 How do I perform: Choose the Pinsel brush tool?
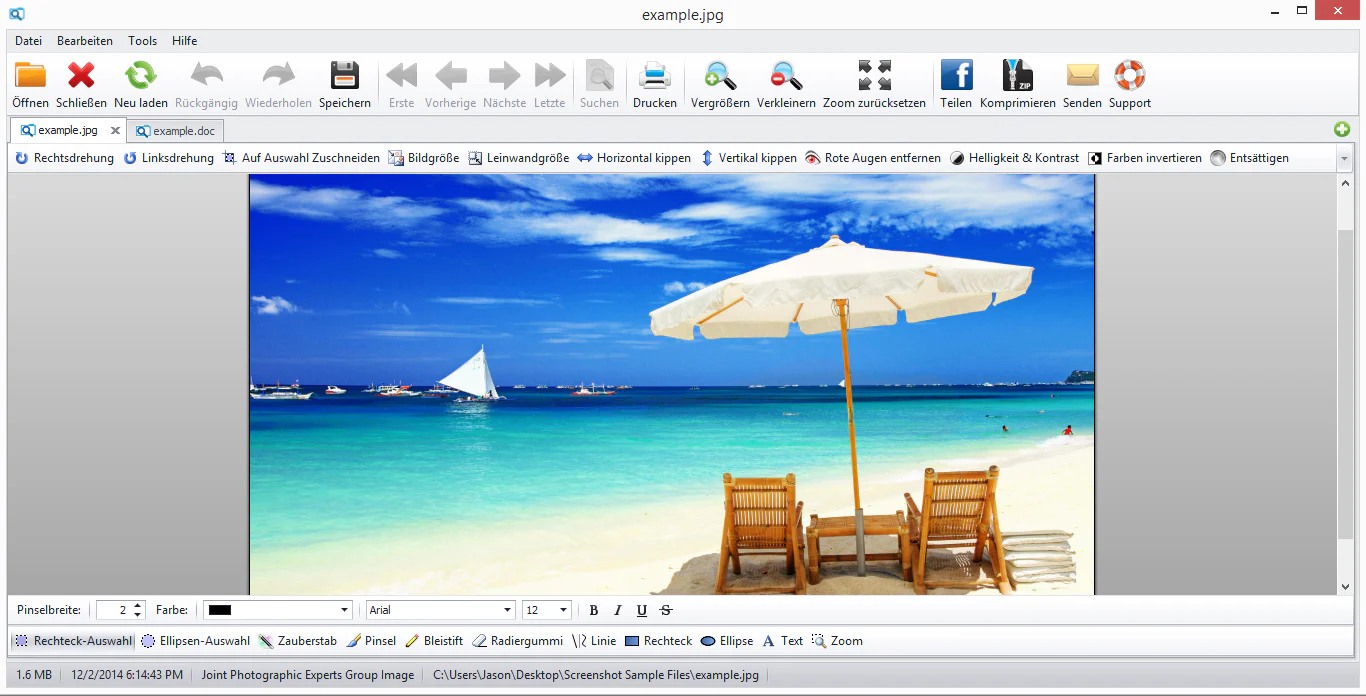pyautogui.click(x=371, y=641)
